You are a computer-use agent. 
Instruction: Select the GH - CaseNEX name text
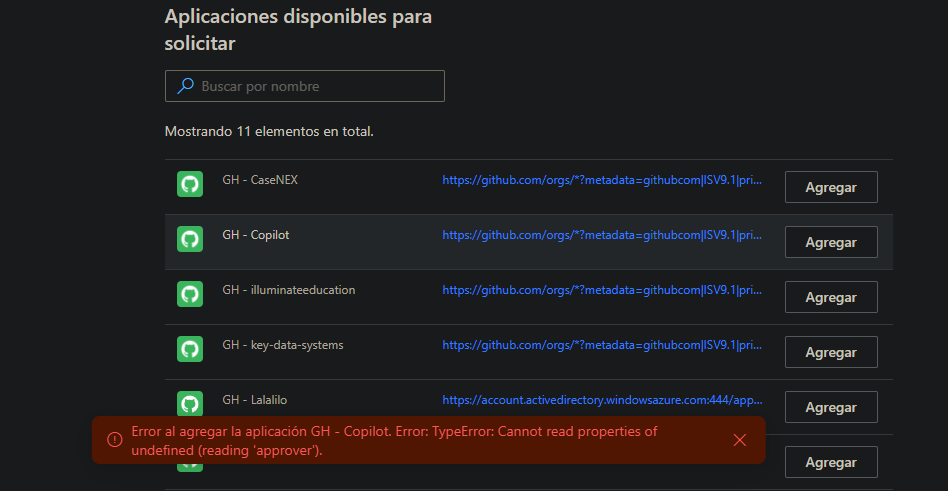coord(260,180)
